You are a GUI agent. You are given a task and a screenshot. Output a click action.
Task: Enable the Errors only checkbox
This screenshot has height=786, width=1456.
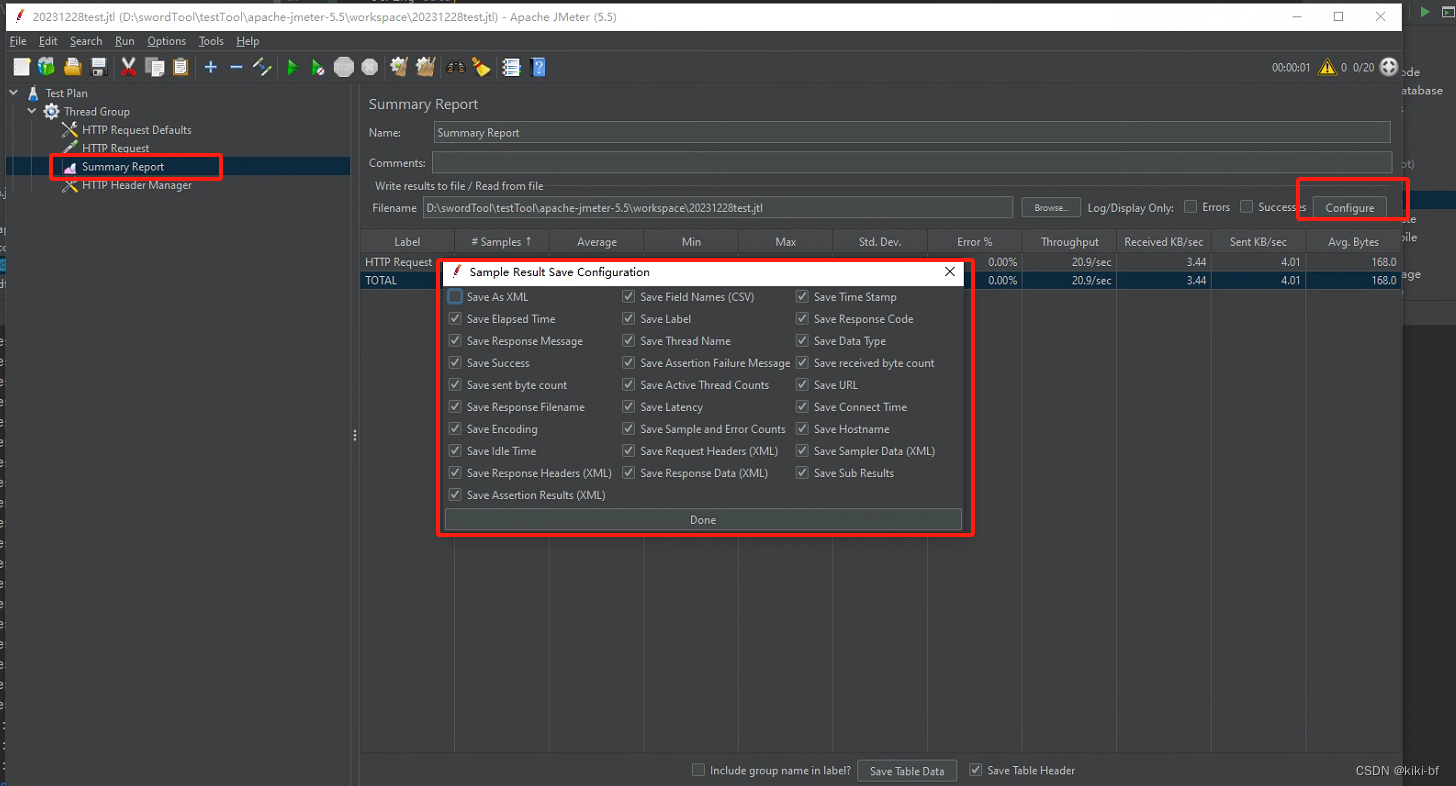click(x=1190, y=207)
